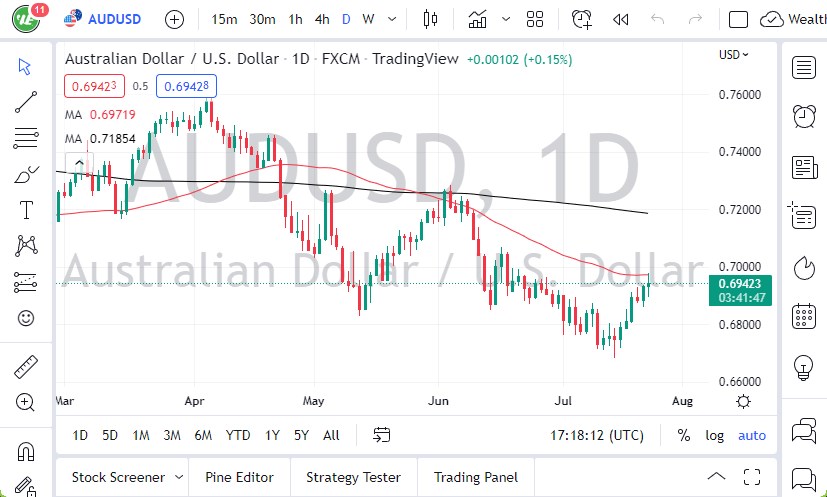Image resolution: width=827 pixels, height=497 pixels.
Task: Click the bar replay rewind icon
Action: click(620, 19)
